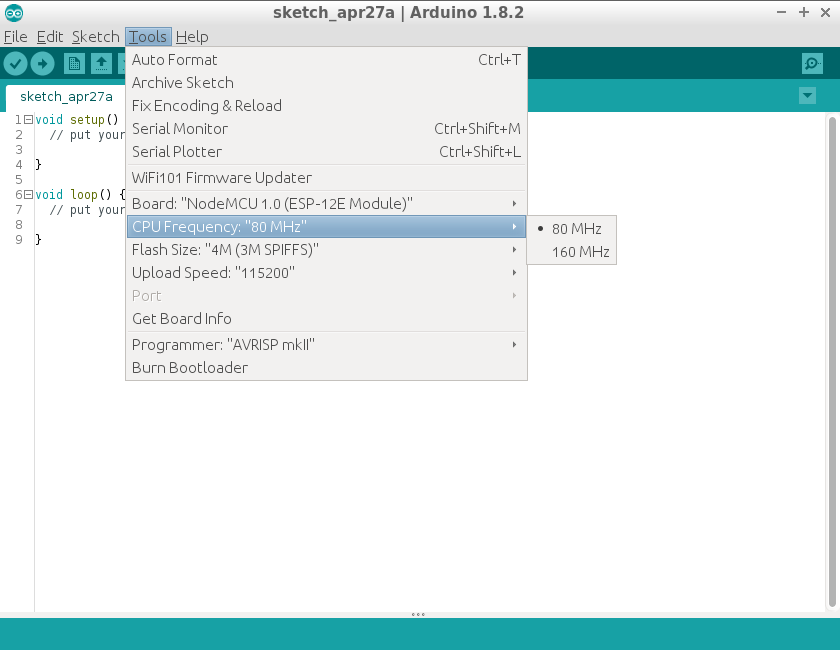Select the 160 MHz frequency option
The height and width of the screenshot is (650, 840).
(x=572, y=252)
